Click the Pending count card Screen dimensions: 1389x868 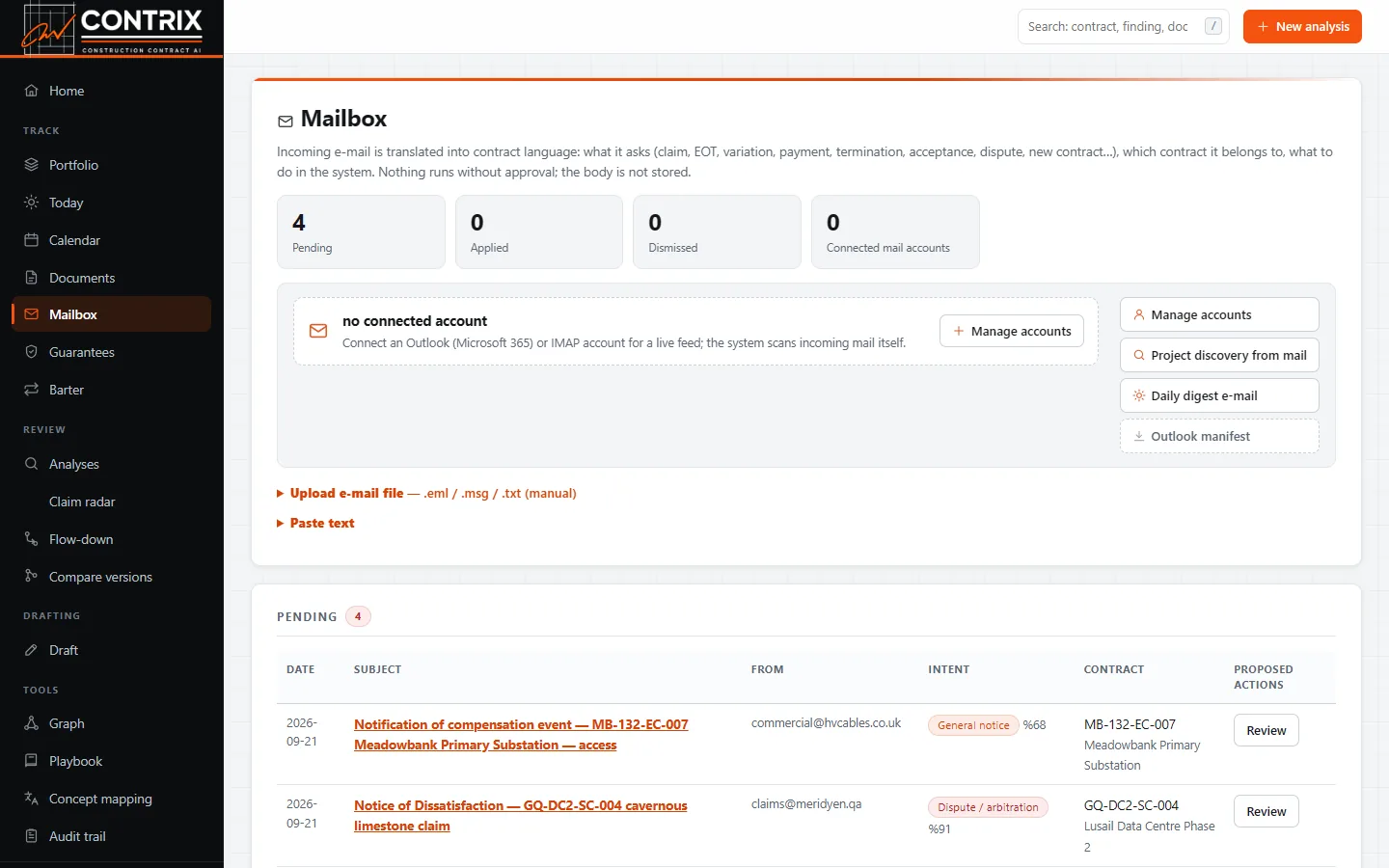point(361,232)
